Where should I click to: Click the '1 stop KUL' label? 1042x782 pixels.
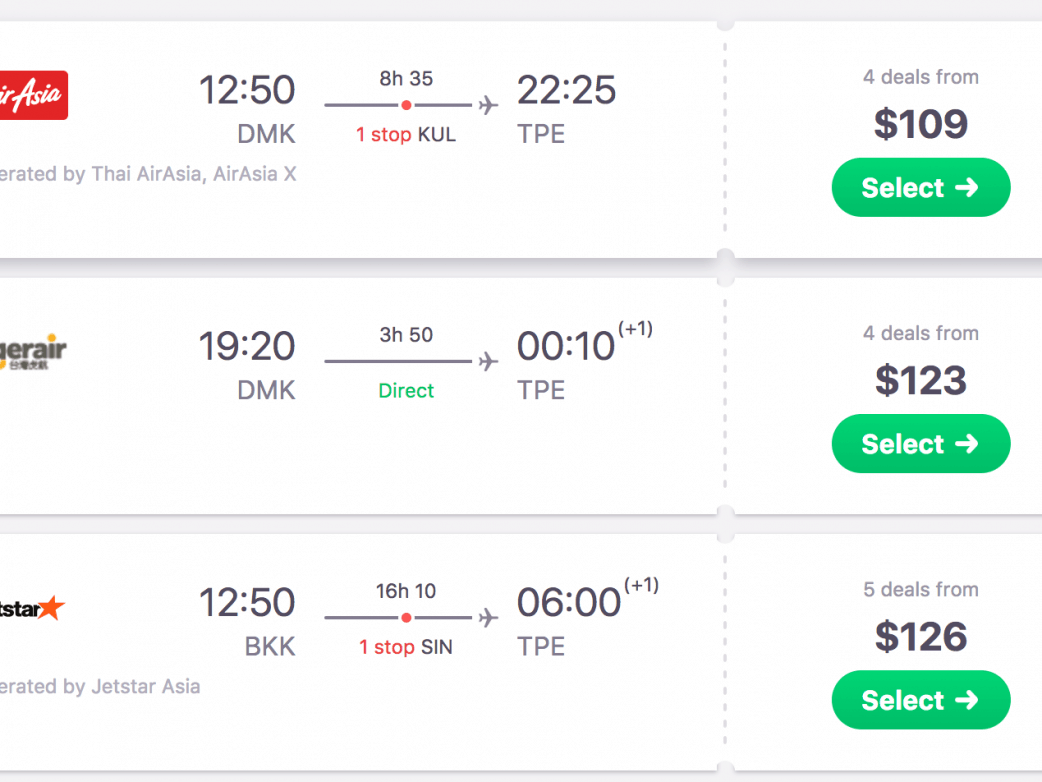(x=406, y=135)
